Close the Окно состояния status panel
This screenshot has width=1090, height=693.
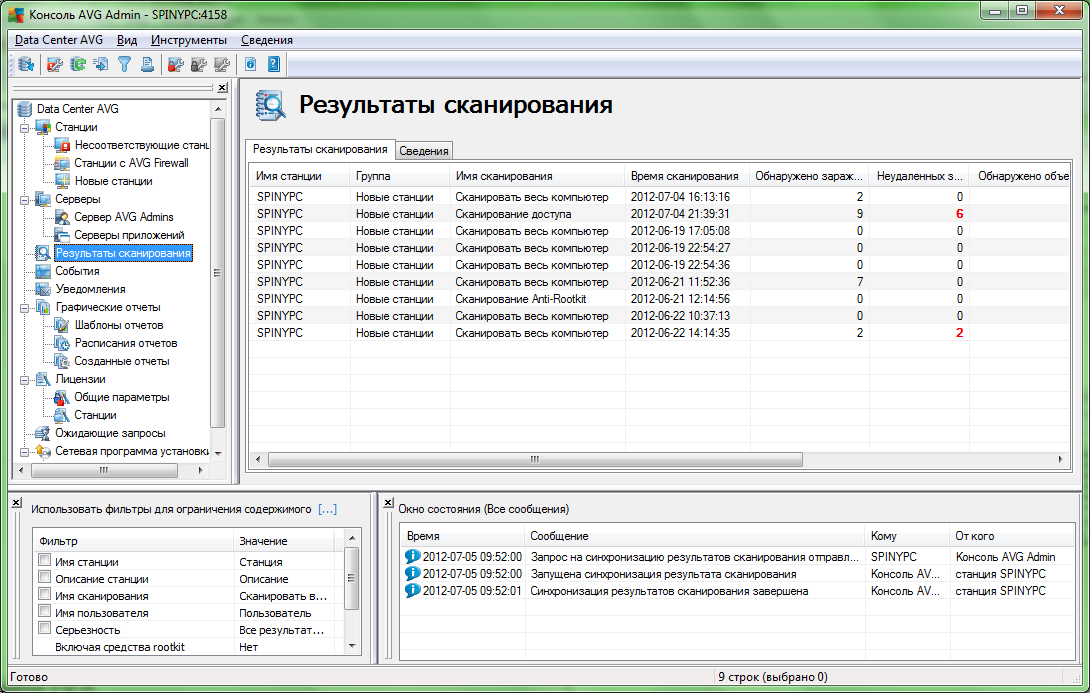[389, 503]
